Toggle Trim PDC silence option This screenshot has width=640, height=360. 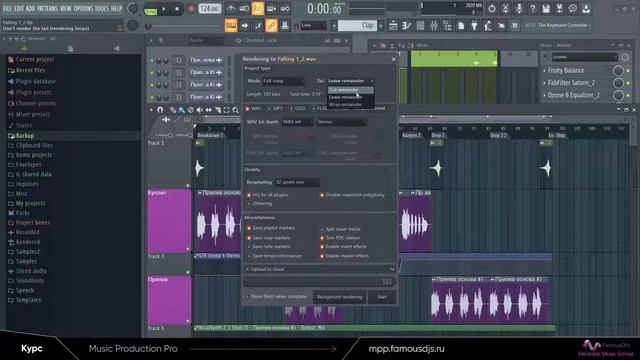tap(340, 238)
